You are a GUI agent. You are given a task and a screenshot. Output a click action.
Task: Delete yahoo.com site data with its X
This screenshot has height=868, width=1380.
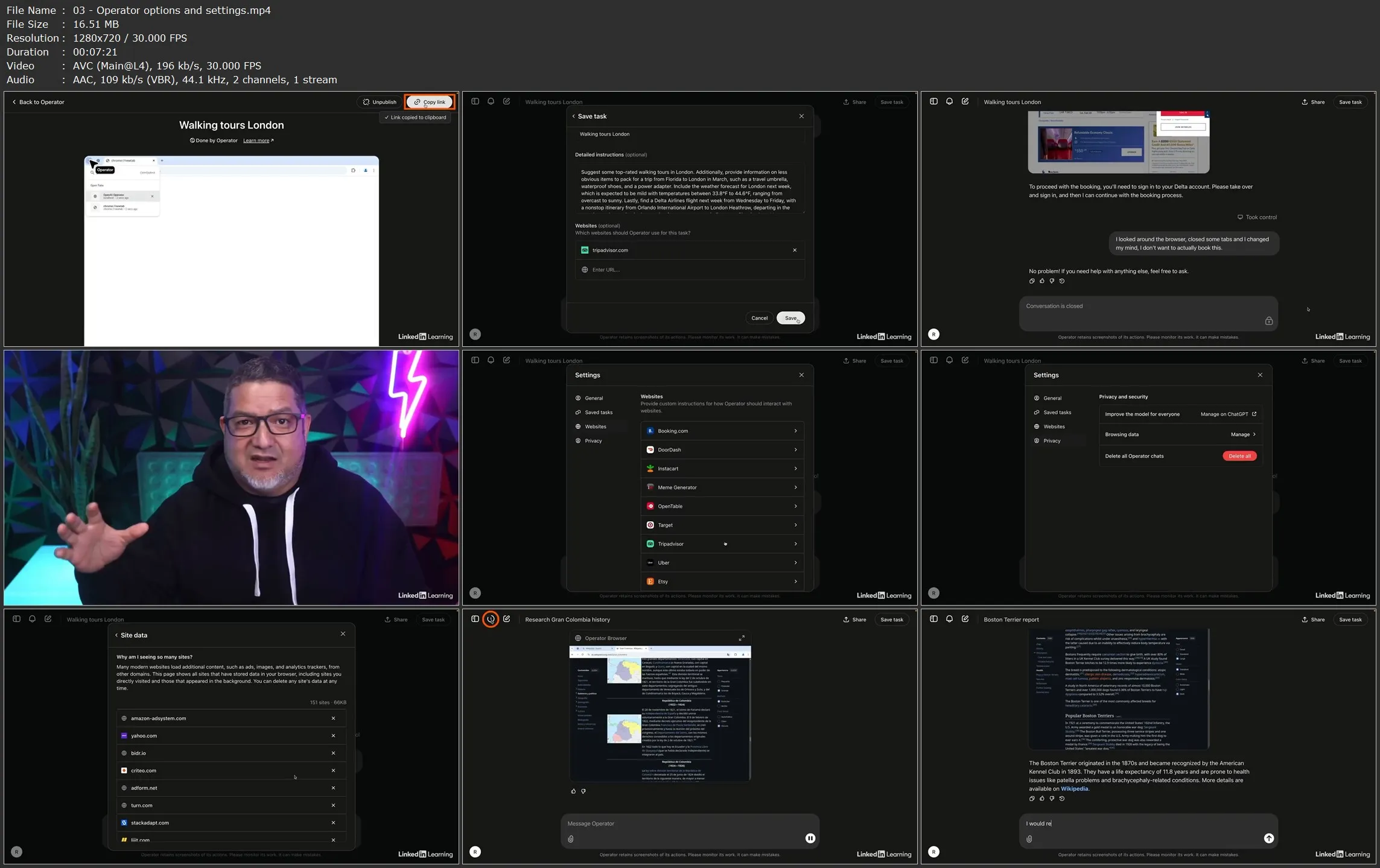click(333, 736)
